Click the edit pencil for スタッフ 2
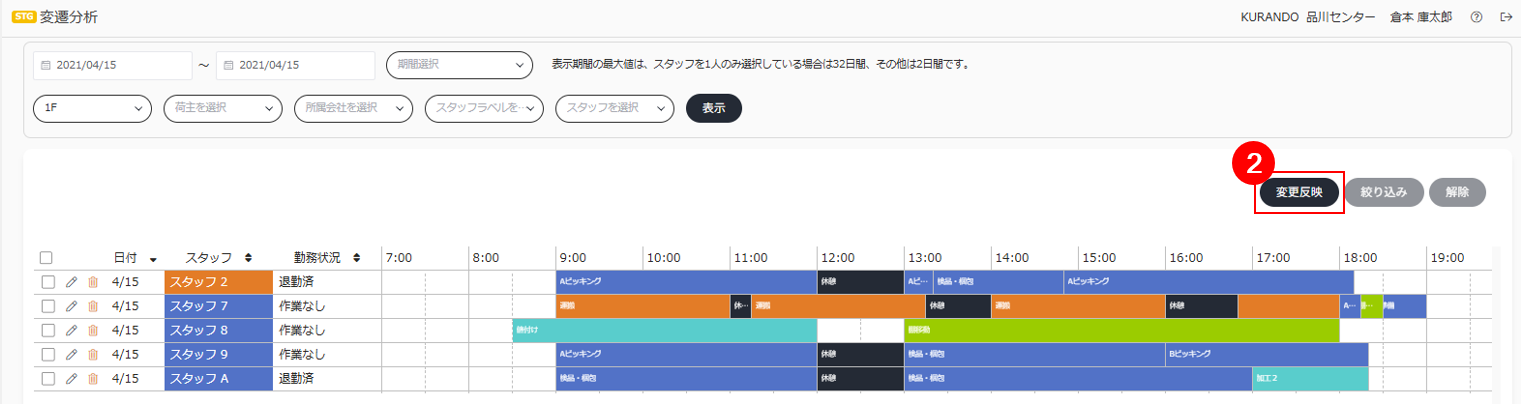 (71, 282)
